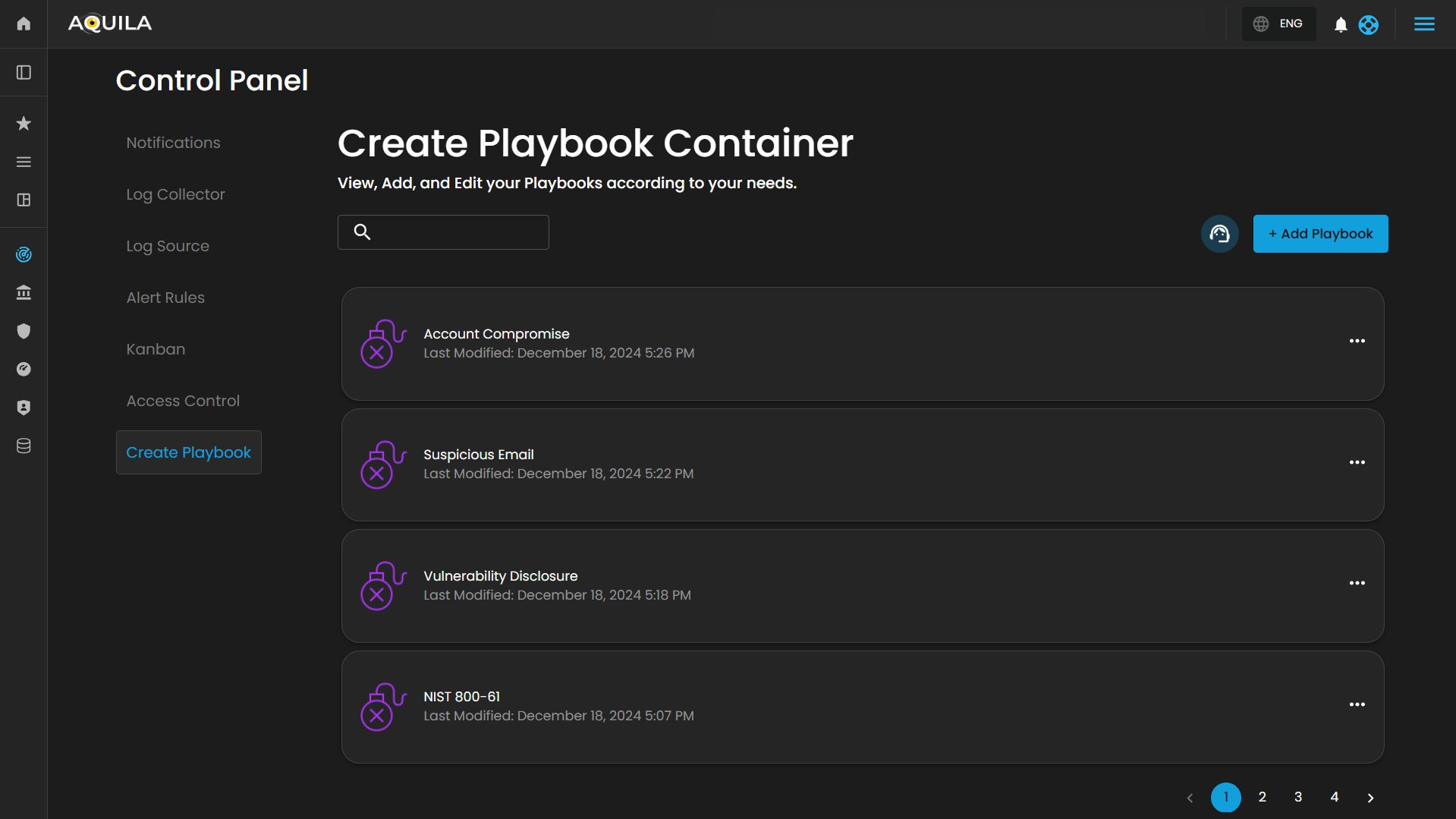Open the blue hamburger menu at top right
The width and height of the screenshot is (1456, 819).
(1424, 24)
